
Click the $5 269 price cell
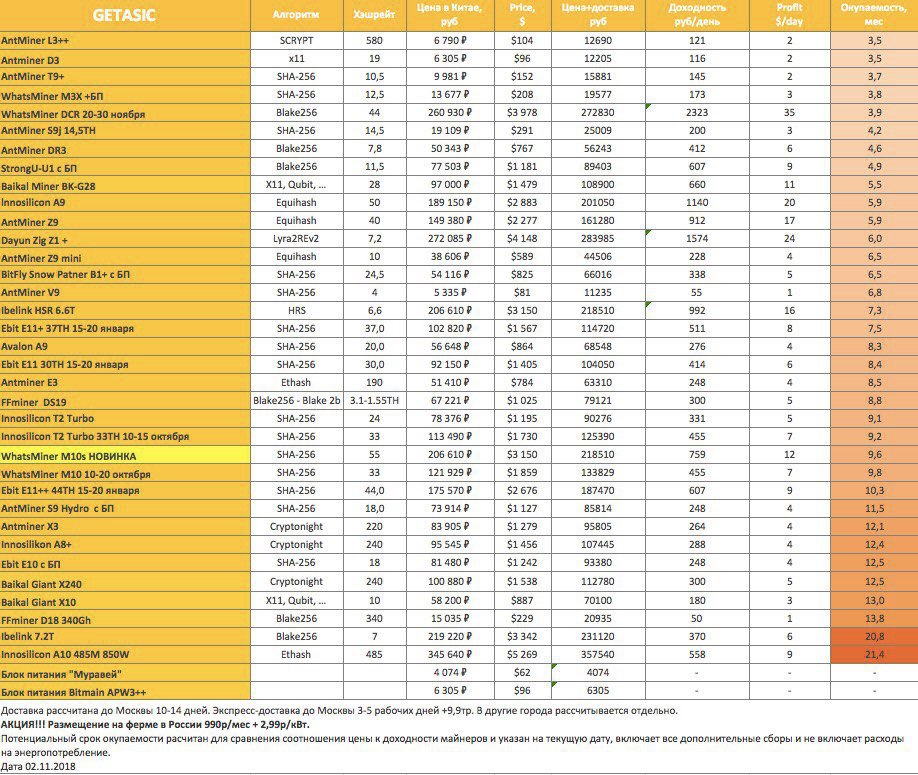point(523,655)
